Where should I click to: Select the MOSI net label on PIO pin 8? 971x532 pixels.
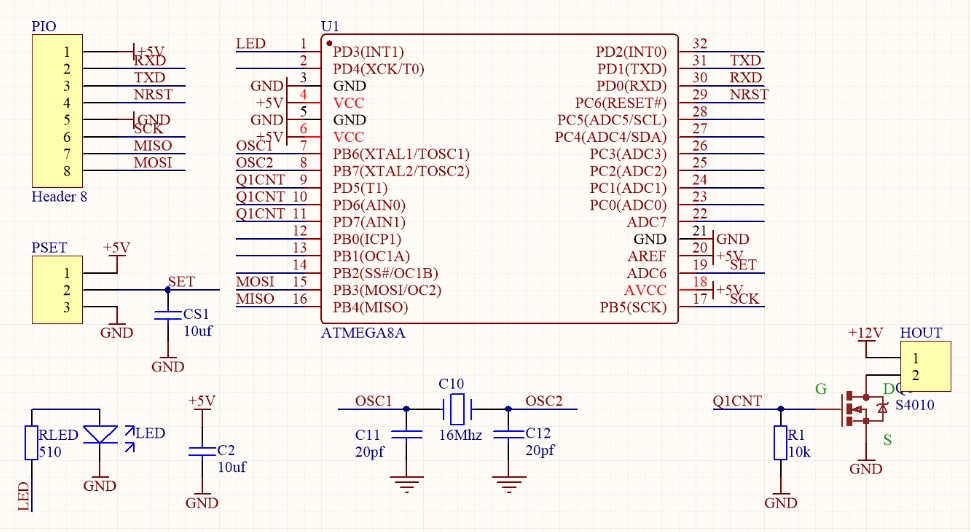153,162
